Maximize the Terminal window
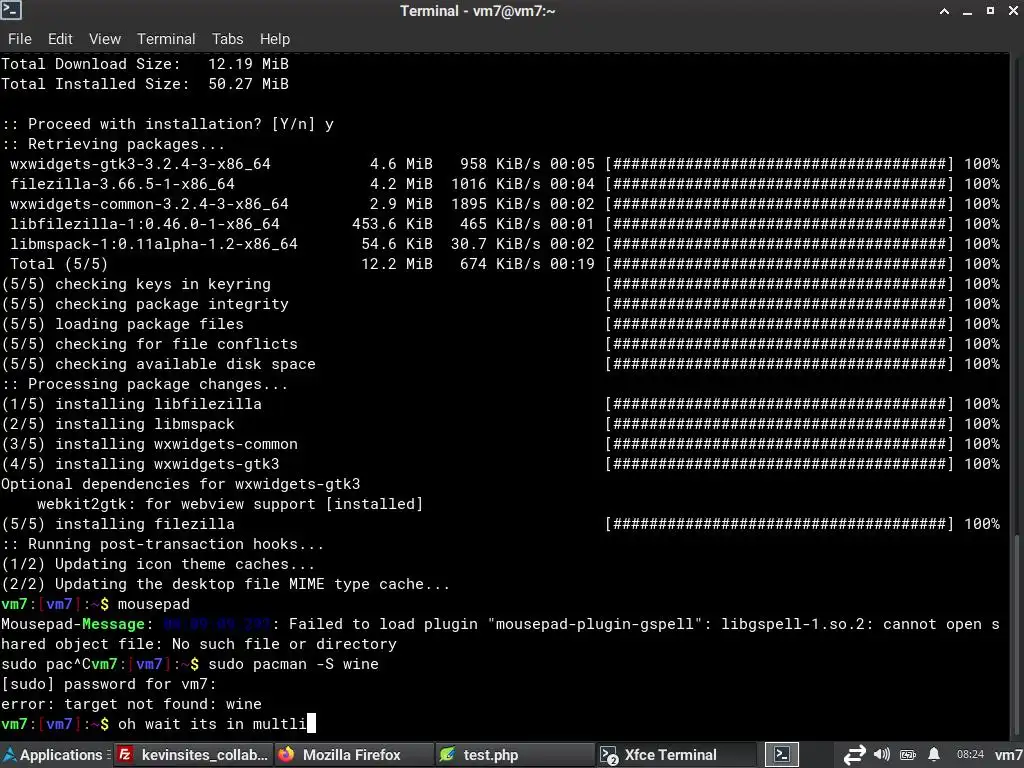 [x=990, y=11]
